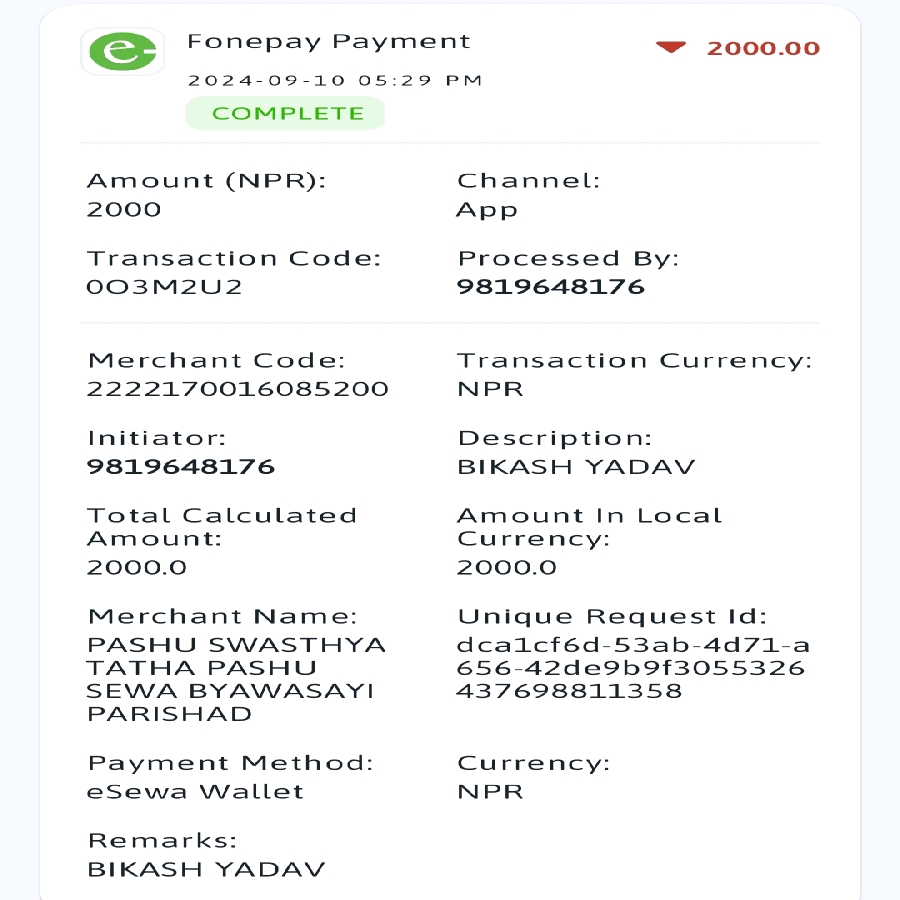
Task: Click the Total Calculated Amount 2000.0
Action: [x=137, y=567]
